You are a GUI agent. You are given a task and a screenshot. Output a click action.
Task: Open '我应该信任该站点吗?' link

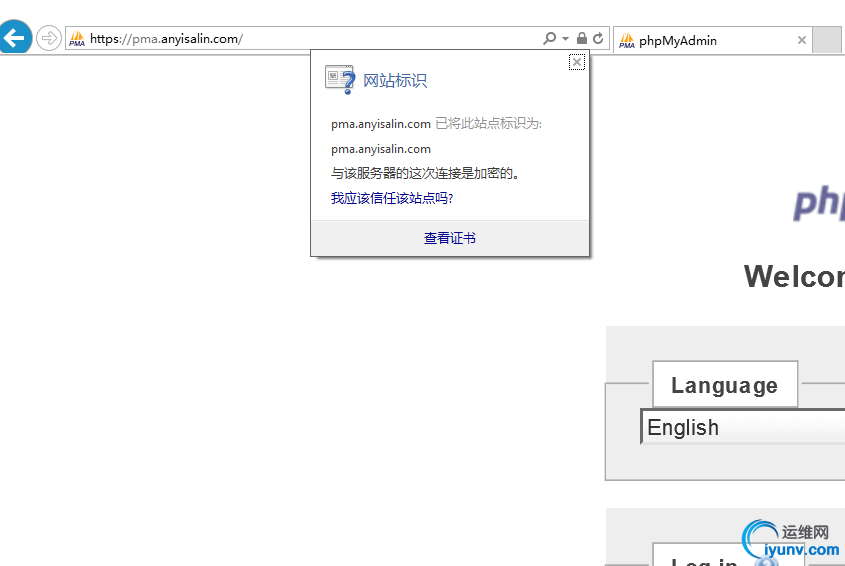tap(392, 198)
